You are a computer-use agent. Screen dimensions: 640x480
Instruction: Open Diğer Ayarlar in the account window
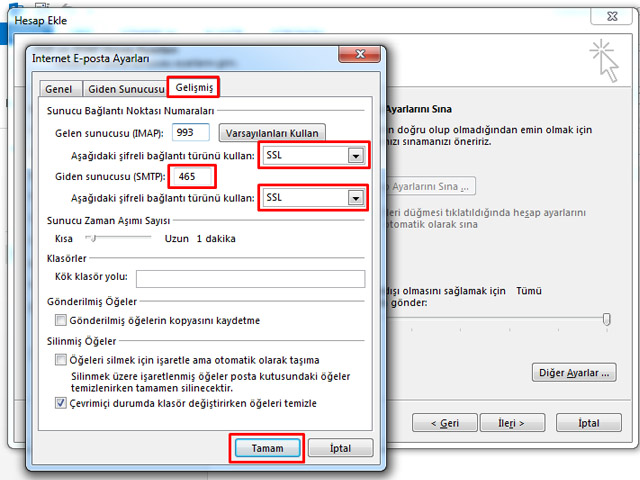click(x=572, y=373)
